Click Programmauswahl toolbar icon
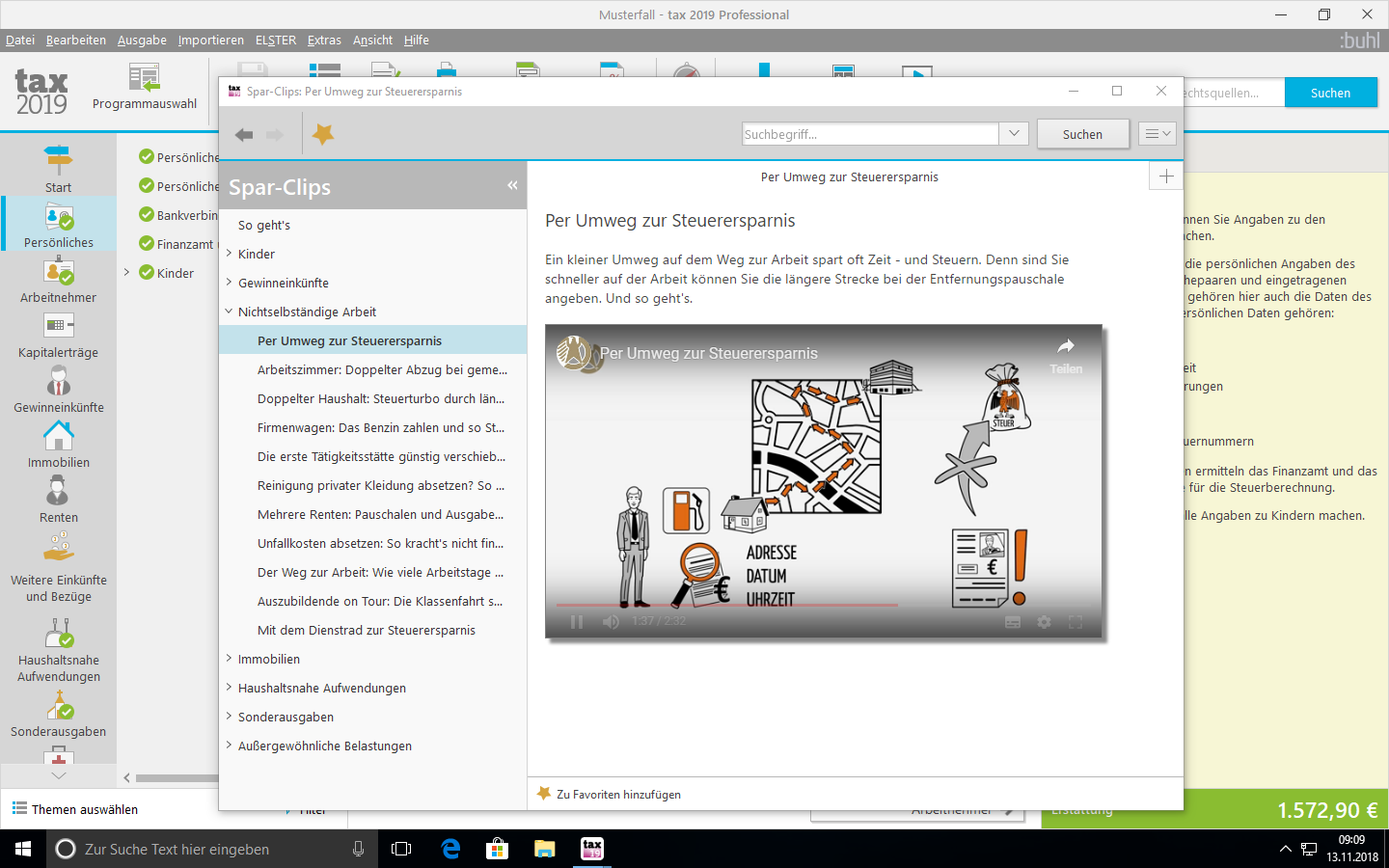 click(145, 87)
